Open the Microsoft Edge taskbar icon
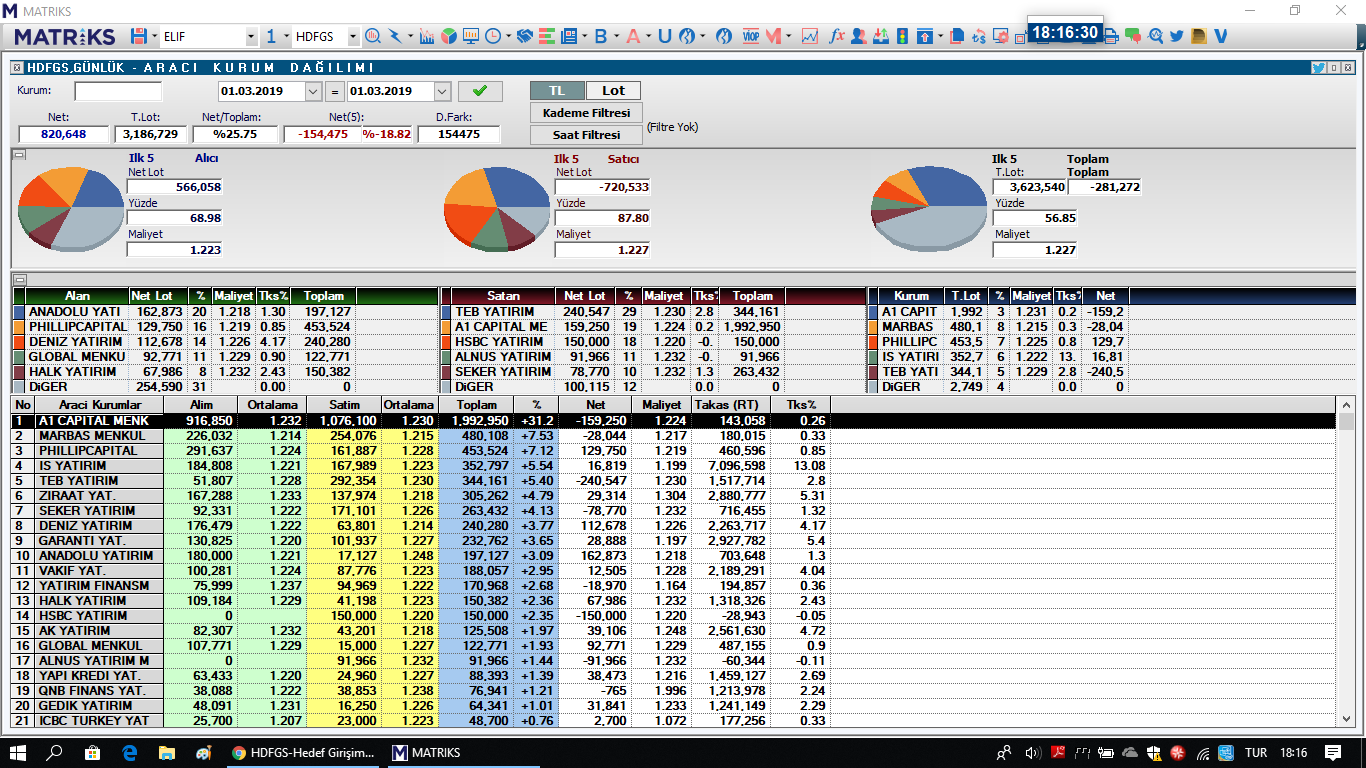 point(129,753)
